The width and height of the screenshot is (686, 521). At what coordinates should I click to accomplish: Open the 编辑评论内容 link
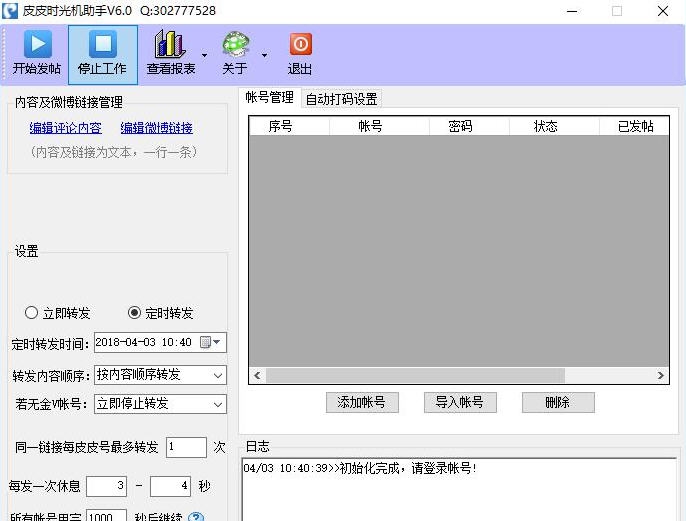pyautogui.click(x=65, y=128)
